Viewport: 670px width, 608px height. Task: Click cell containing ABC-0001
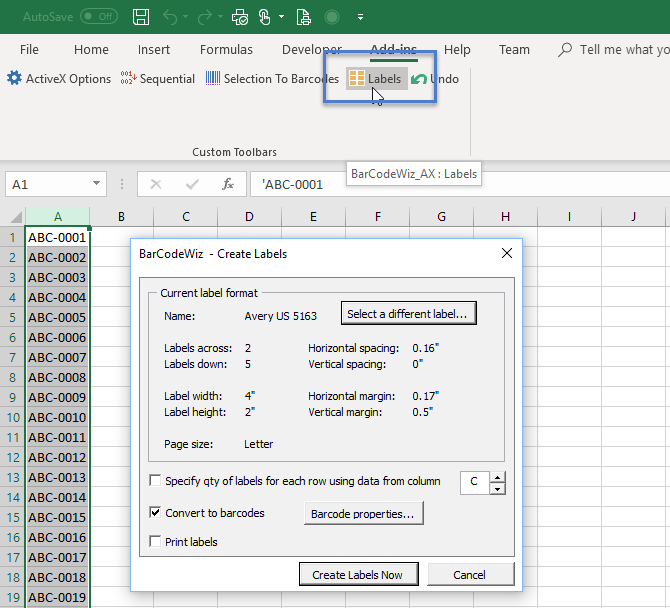(x=57, y=237)
